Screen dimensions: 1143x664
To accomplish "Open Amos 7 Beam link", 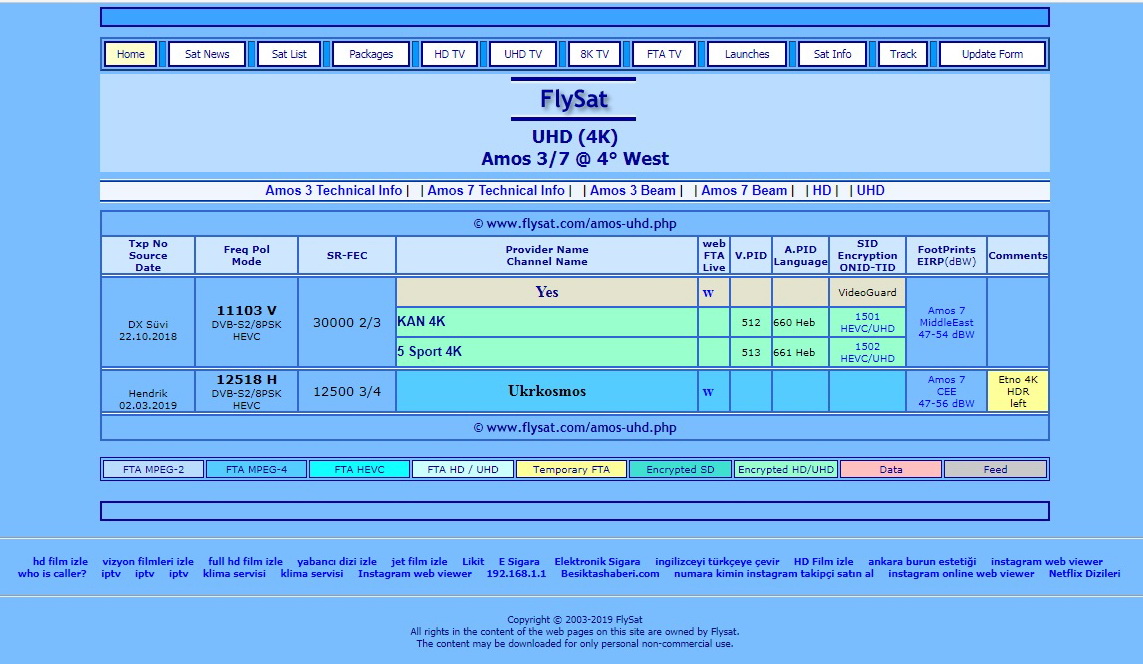I will (x=744, y=190).
